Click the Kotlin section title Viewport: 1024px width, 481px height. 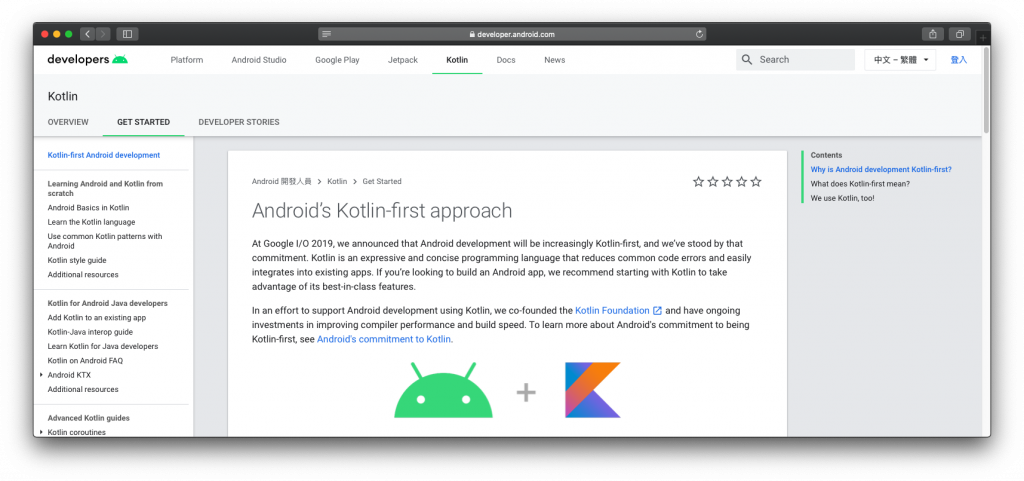63,97
